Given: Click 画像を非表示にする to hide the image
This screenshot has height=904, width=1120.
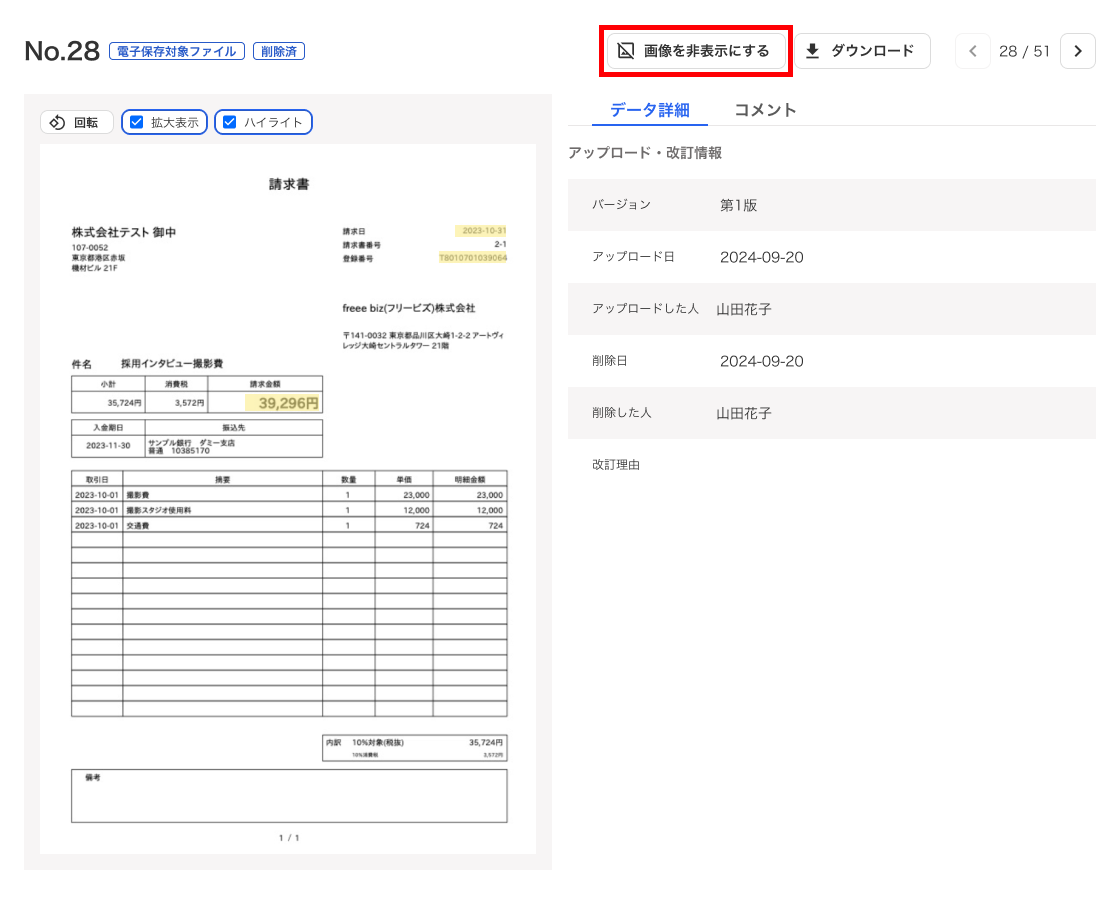Looking at the screenshot, I should tap(694, 49).
